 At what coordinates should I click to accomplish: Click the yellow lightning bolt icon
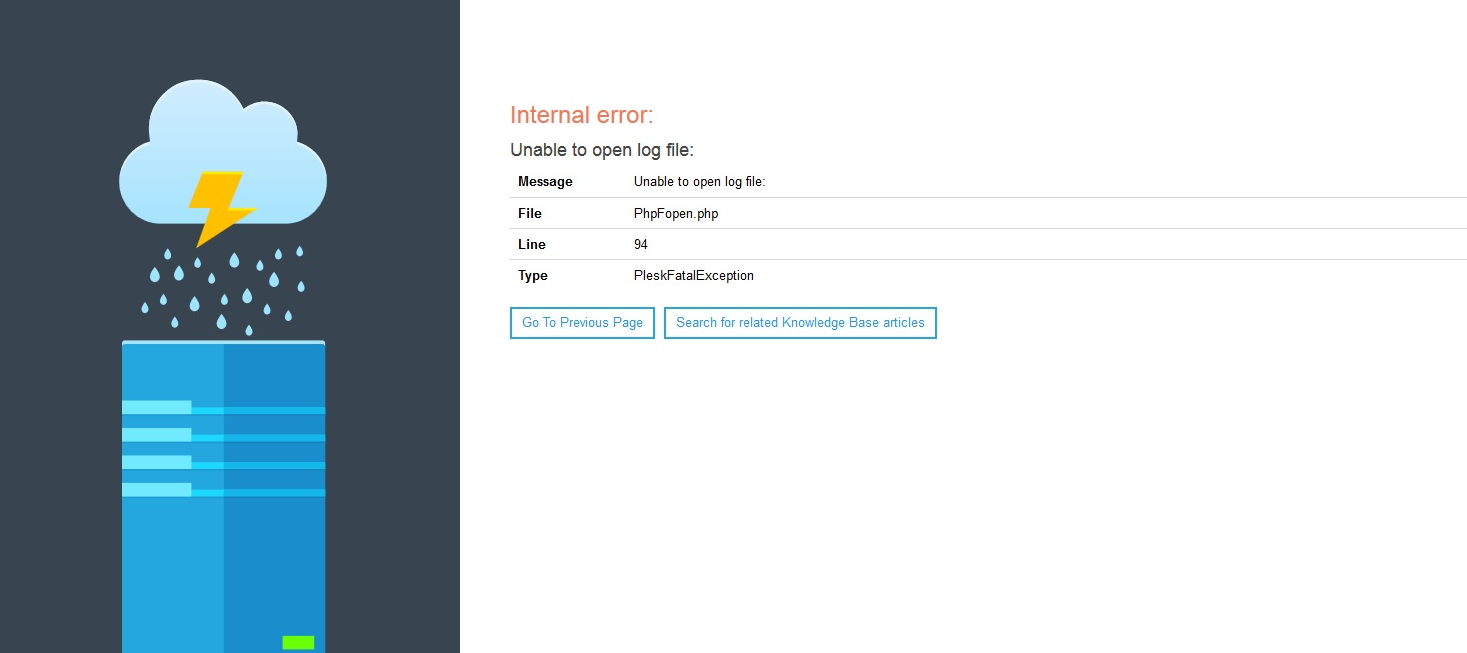click(220, 207)
